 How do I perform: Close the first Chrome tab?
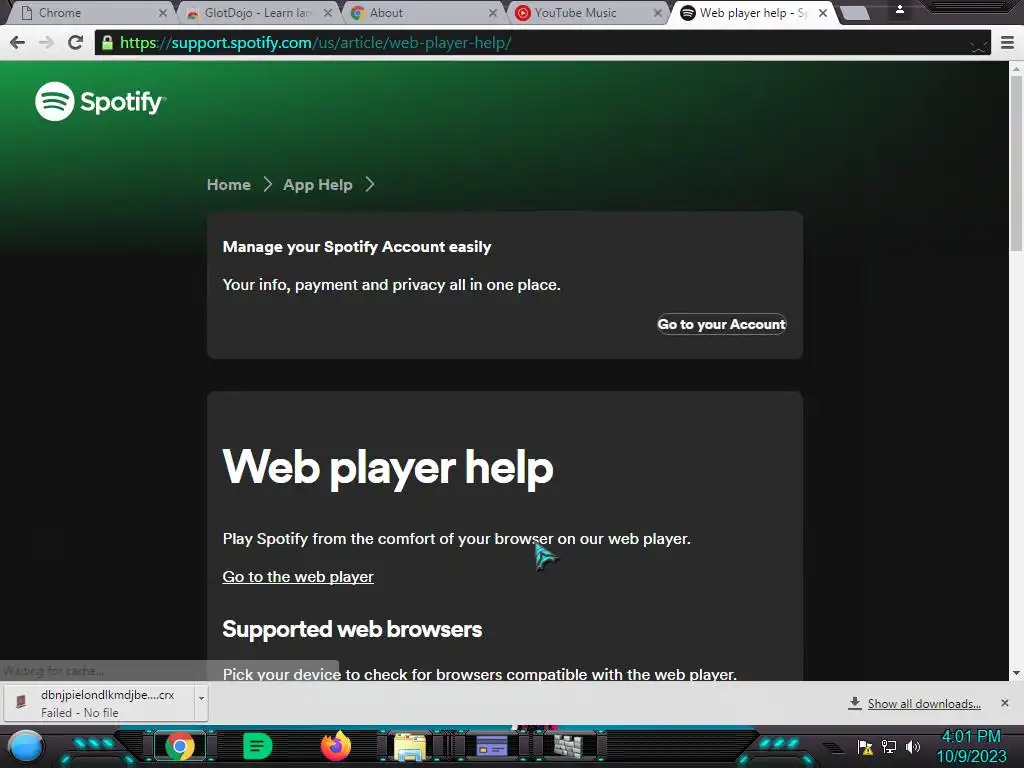pyautogui.click(x=163, y=13)
